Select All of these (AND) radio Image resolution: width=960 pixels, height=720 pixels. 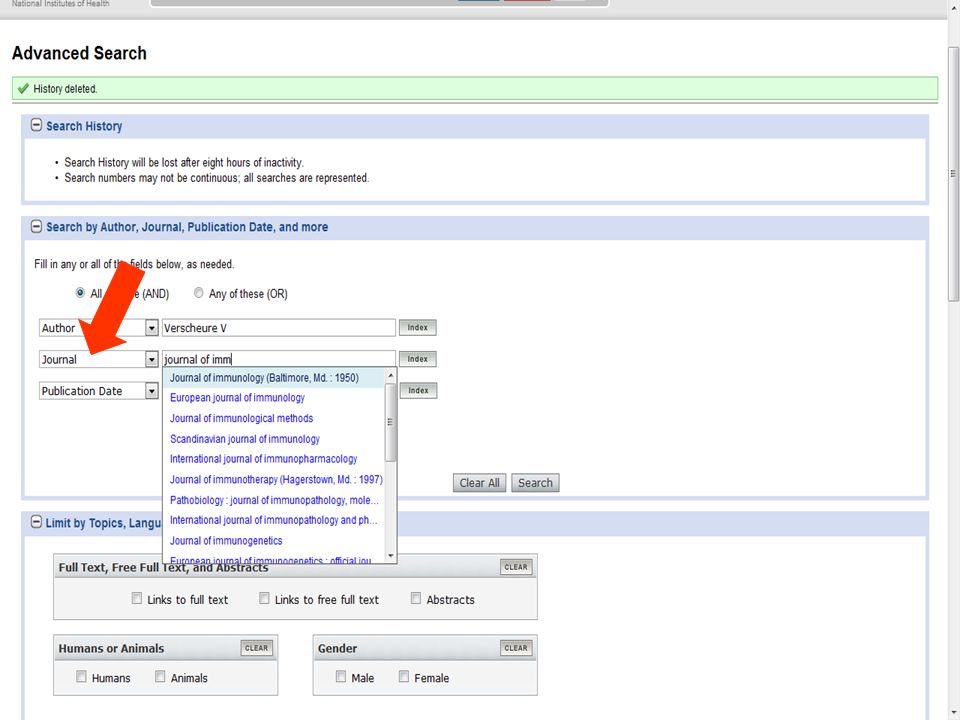coord(80,293)
